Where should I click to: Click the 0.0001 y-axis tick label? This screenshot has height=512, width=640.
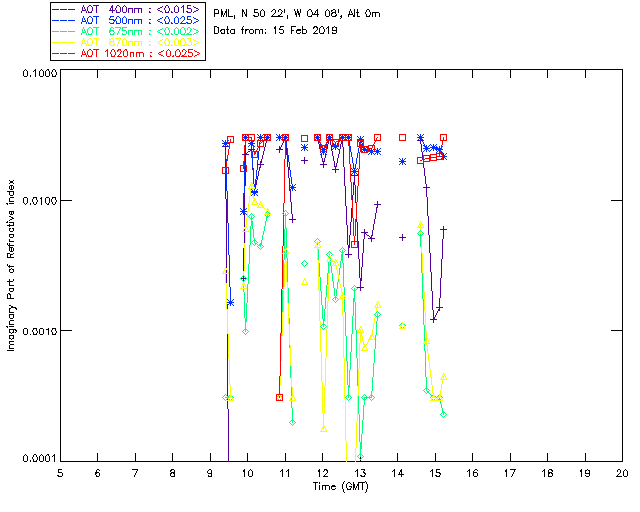[x=40, y=459]
